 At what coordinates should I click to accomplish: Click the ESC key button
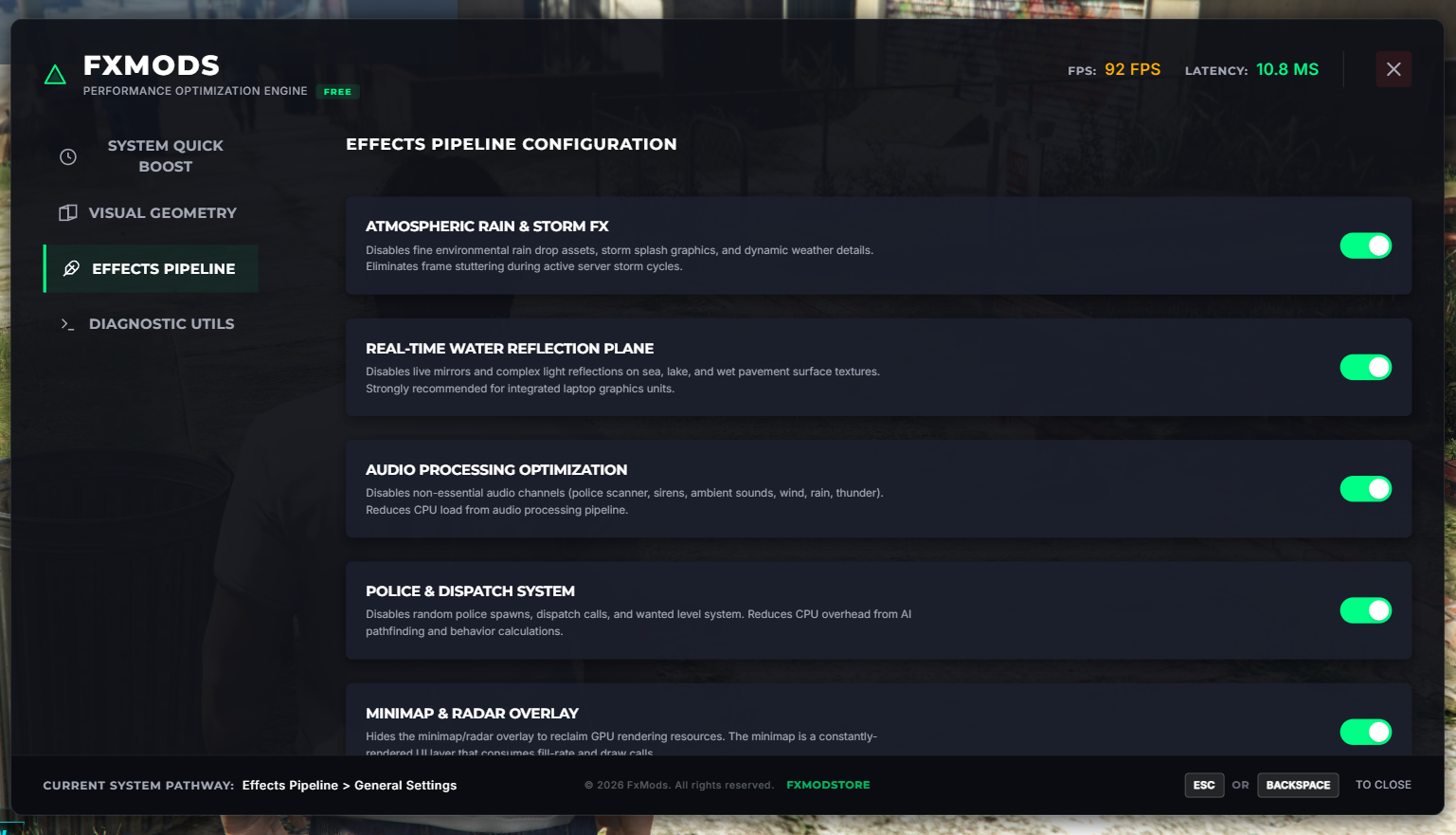1204,785
